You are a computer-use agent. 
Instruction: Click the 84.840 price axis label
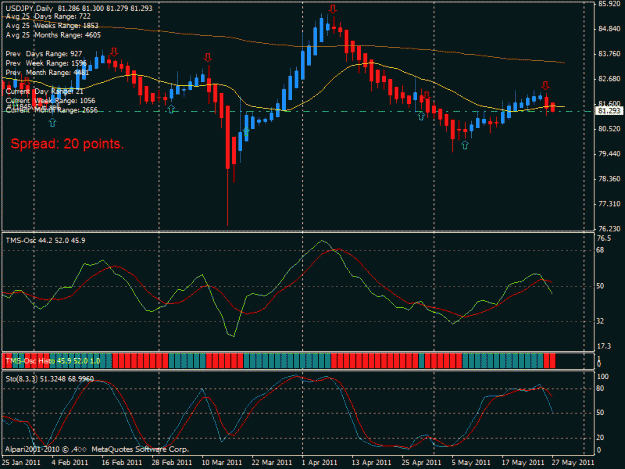coord(609,29)
